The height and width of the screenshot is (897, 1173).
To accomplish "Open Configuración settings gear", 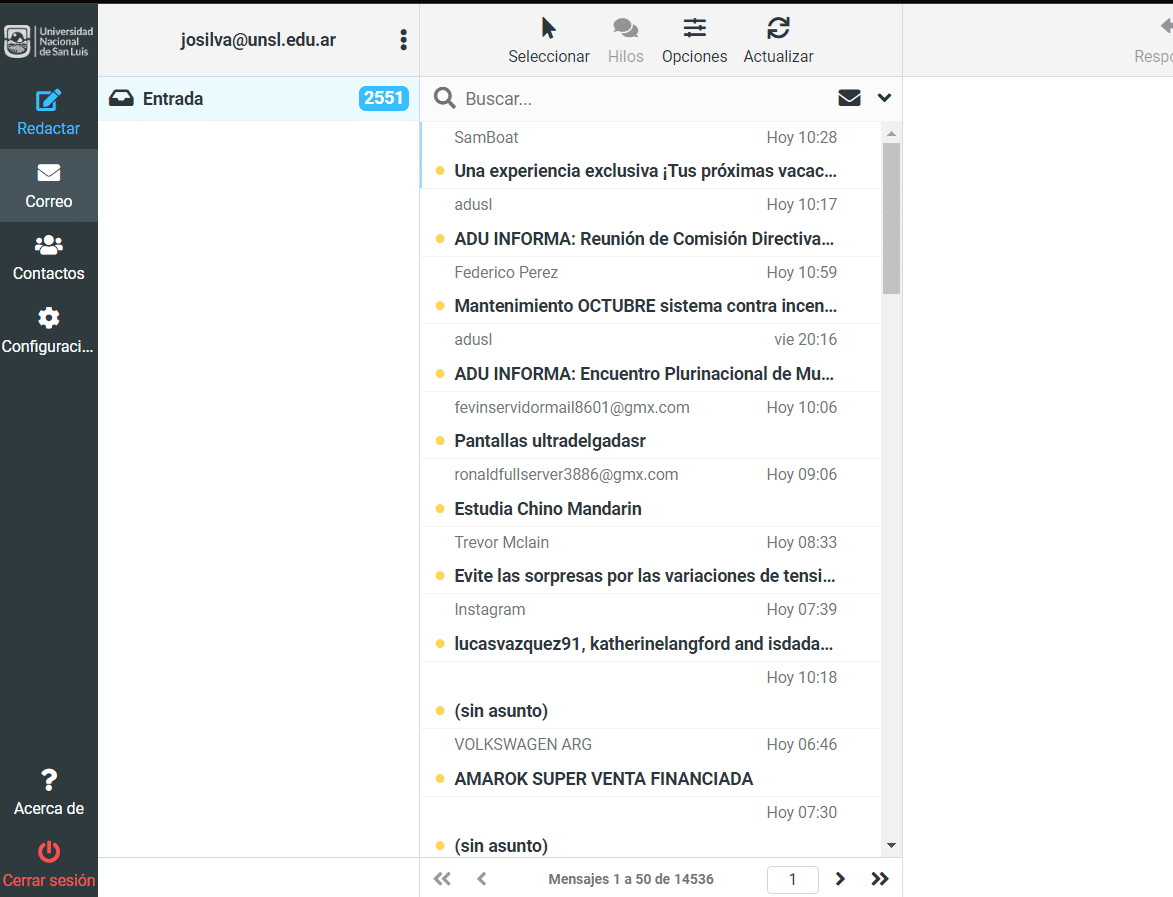I will (49, 331).
